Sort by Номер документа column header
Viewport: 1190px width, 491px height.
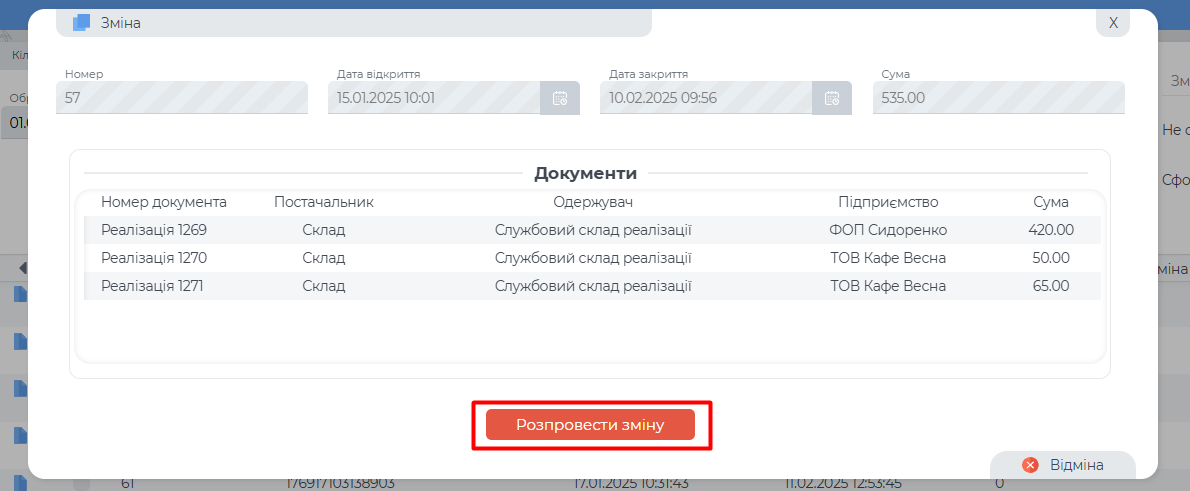164,202
